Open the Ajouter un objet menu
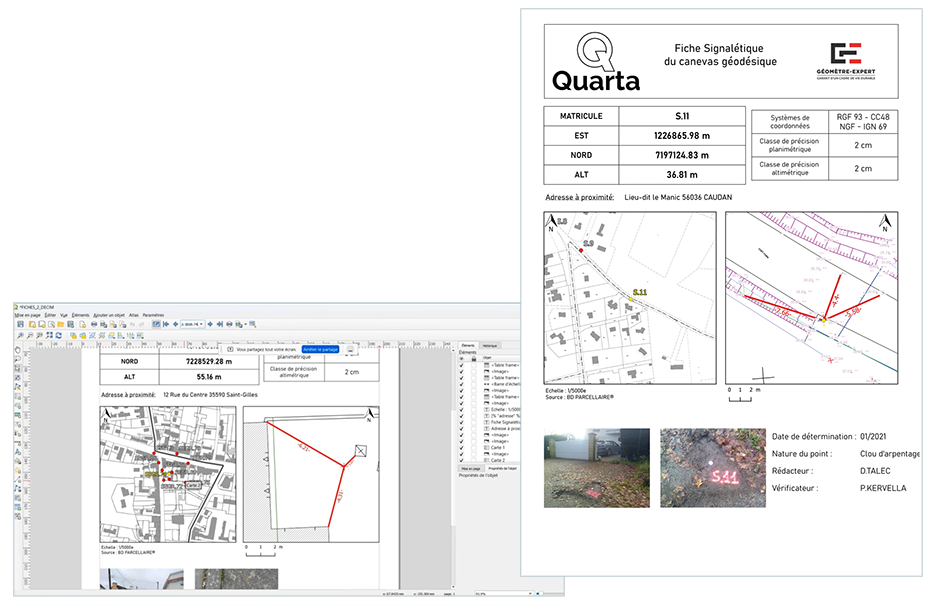Screen dimensions: 950x606 pos(109,315)
